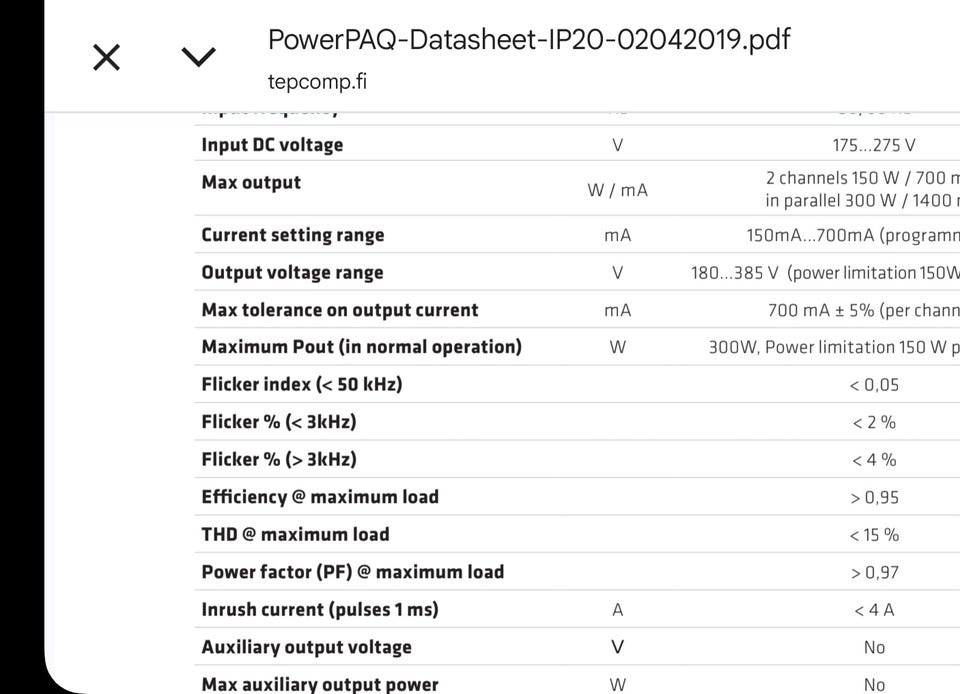
Task: Select the 'A' unit in Inrush current row
Action: 617,610
